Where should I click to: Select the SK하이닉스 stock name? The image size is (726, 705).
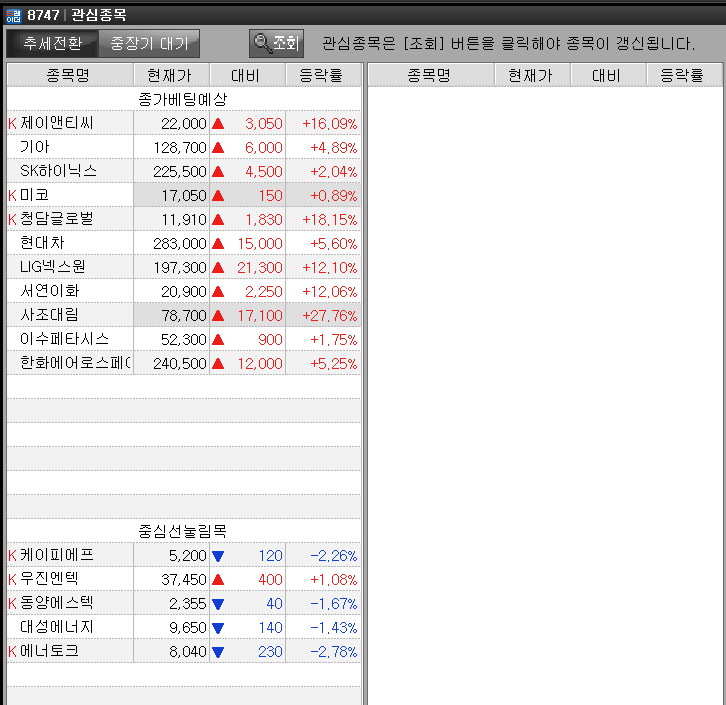(x=58, y=171)
